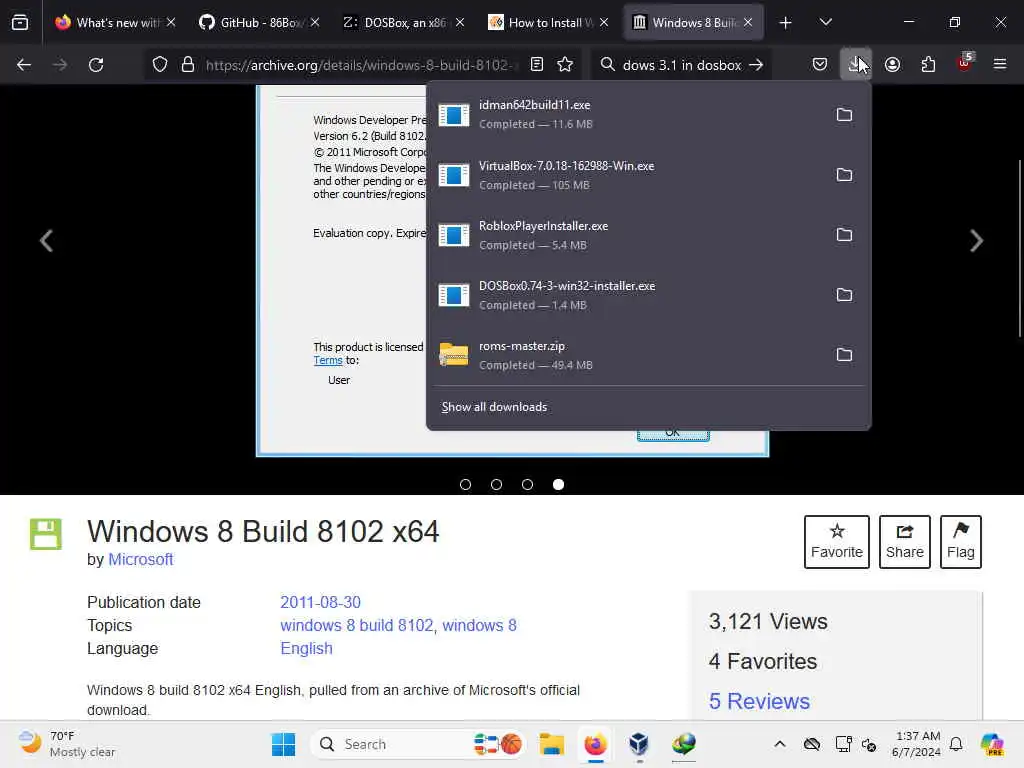This screenshot has height=768, width=1024.
Task: Open topic link windows 8 build 8102
Action: coord(357,626)
